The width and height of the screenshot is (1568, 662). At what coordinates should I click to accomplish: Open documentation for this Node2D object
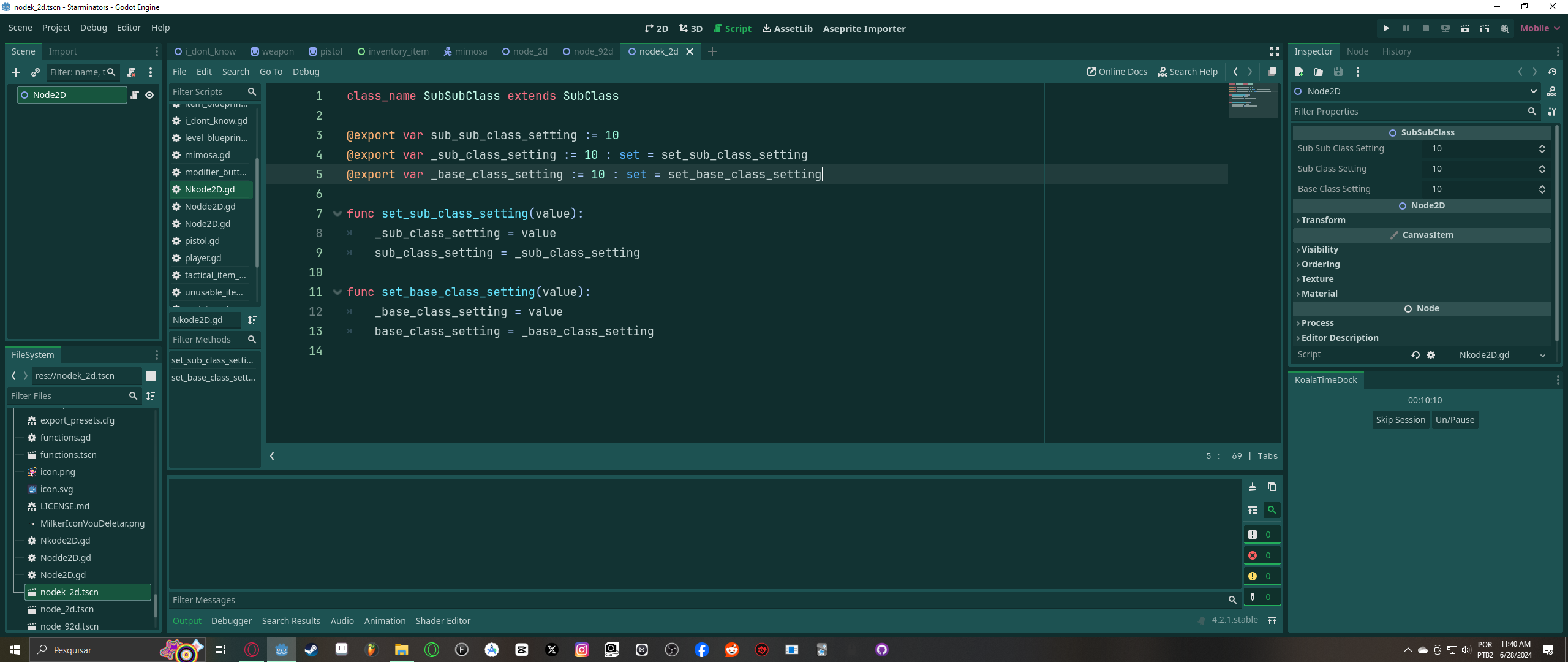coord(1552,91)
